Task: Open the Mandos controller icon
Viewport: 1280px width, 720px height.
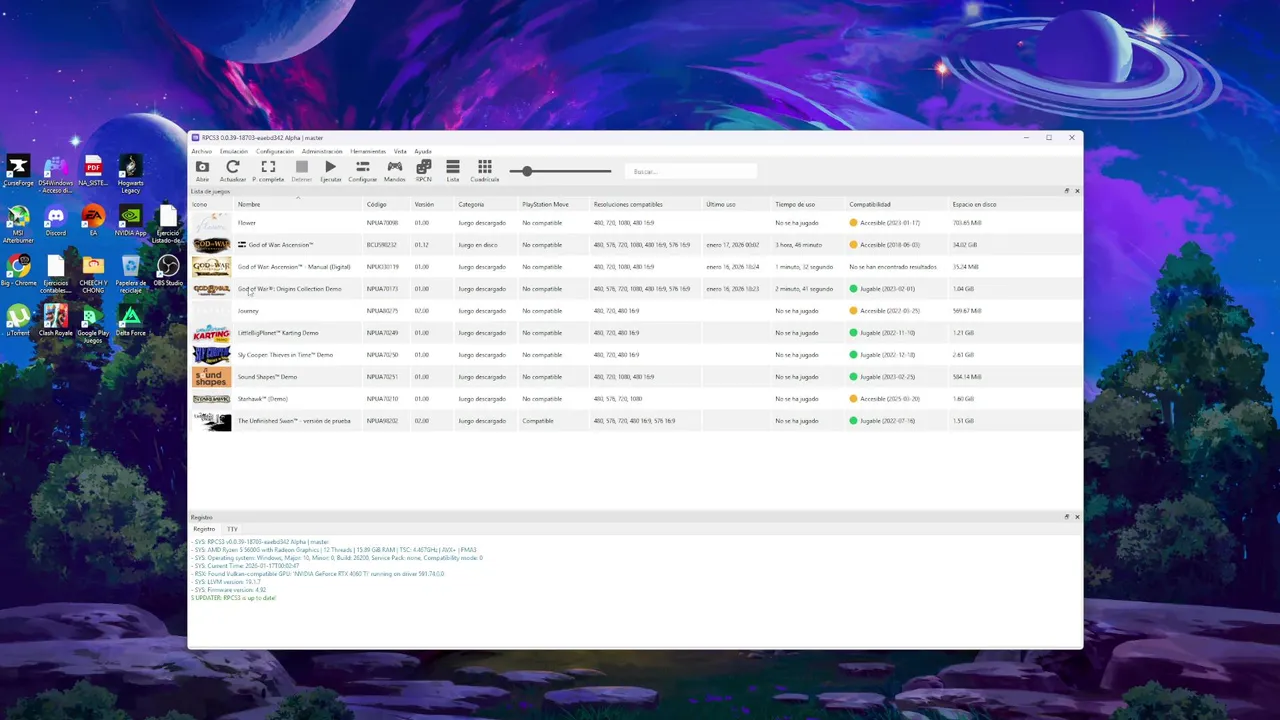Action: [x=395, y=167]
